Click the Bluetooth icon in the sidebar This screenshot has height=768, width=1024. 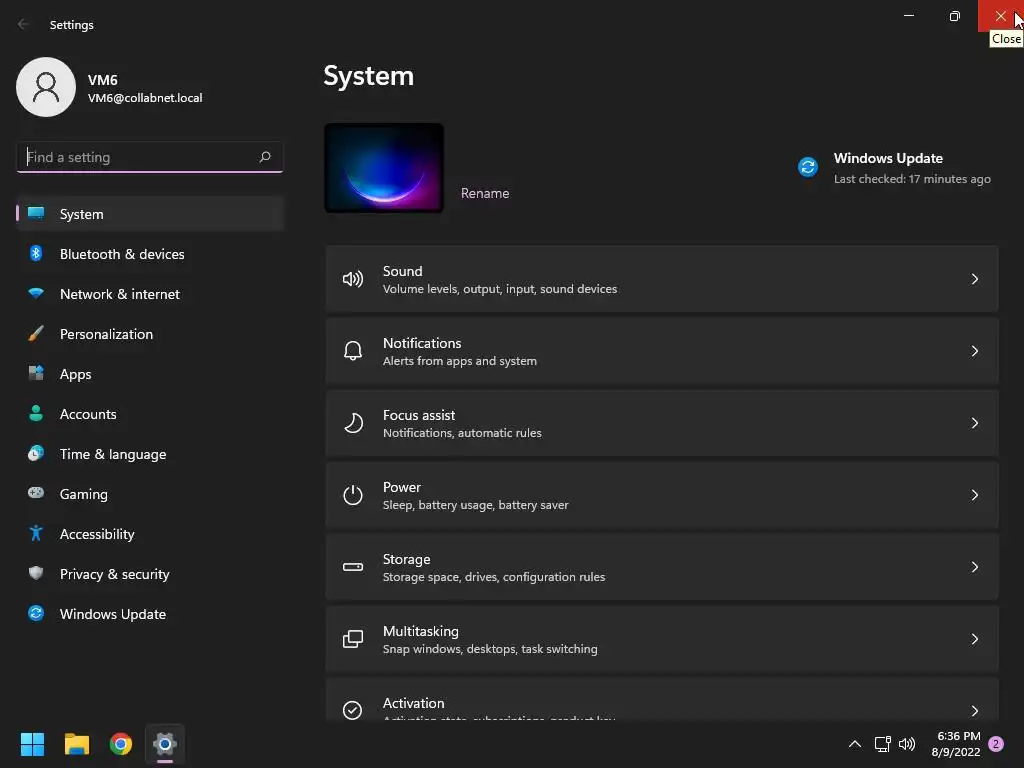click(x=36, y=253)
